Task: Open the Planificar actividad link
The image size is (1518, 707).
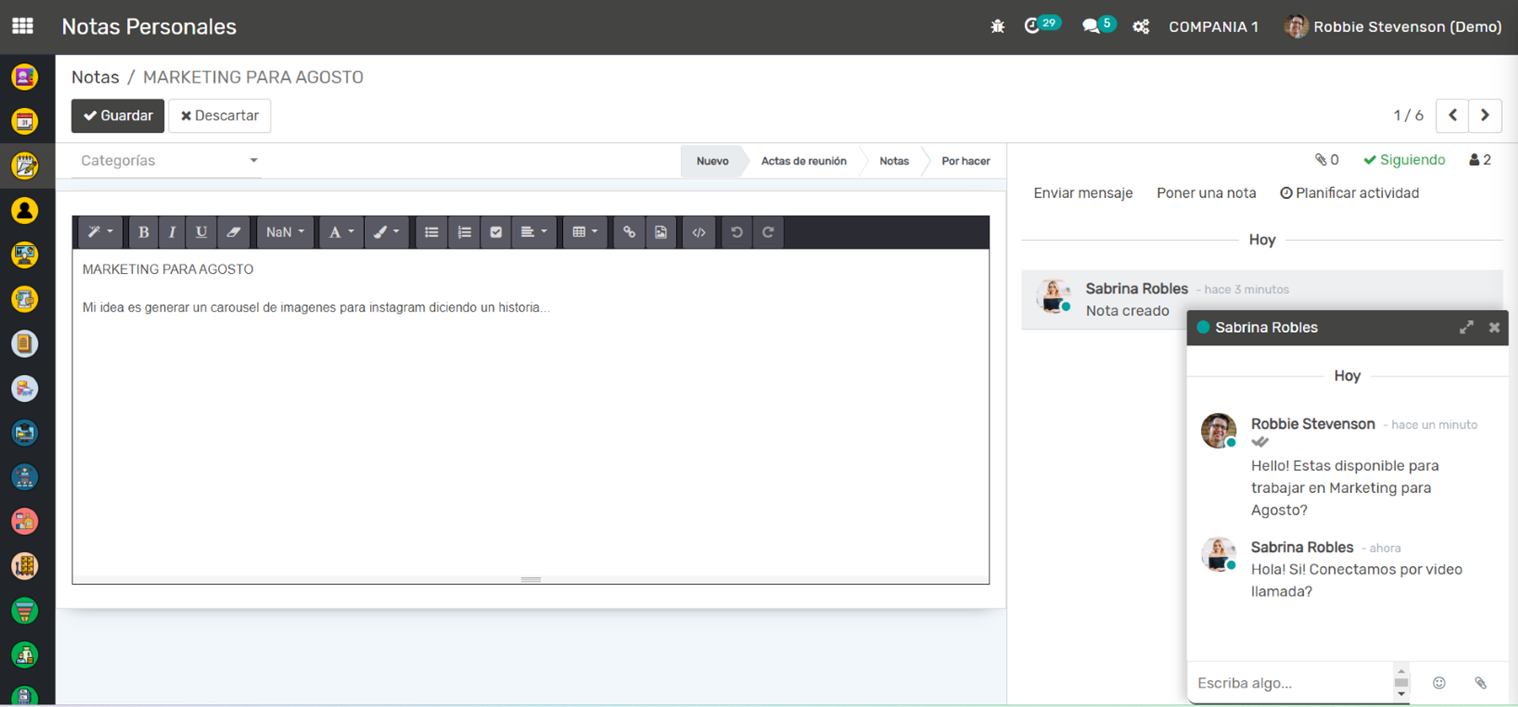Action: pyautogui.click(x=1349, y=193)
